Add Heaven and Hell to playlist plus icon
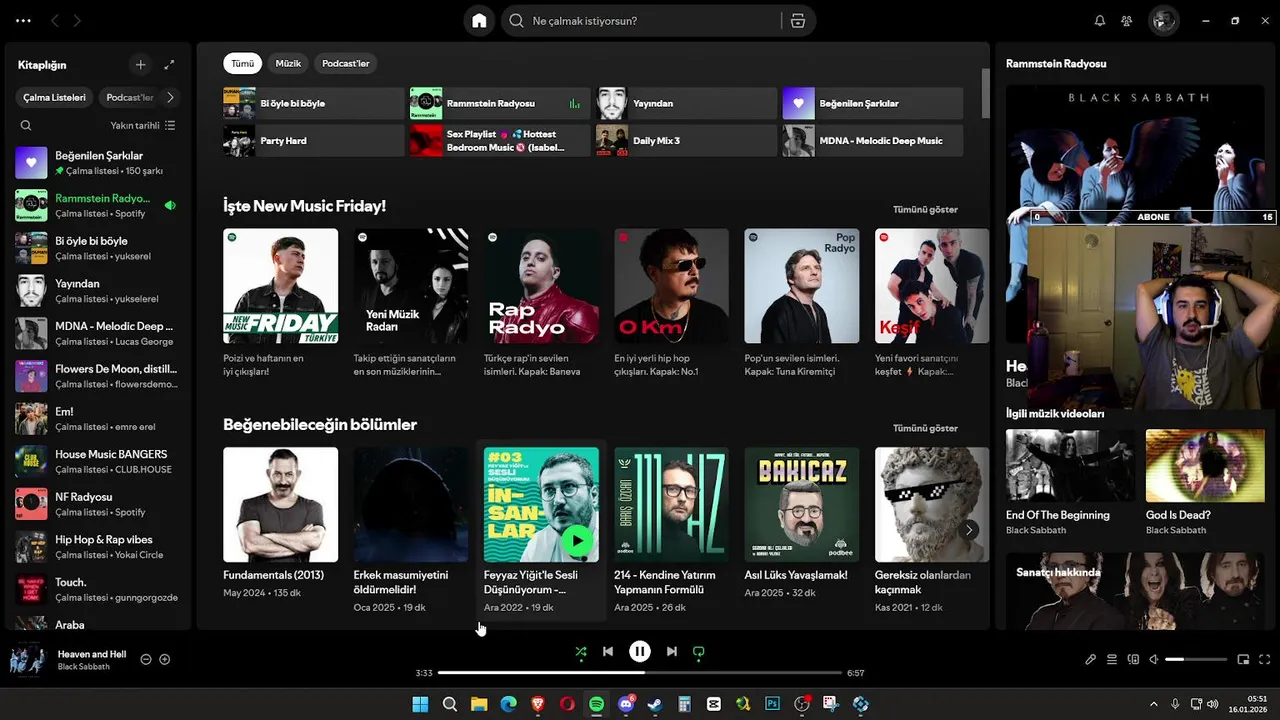Viewport: 1280px width, 720px height. (x=165, y=659)
